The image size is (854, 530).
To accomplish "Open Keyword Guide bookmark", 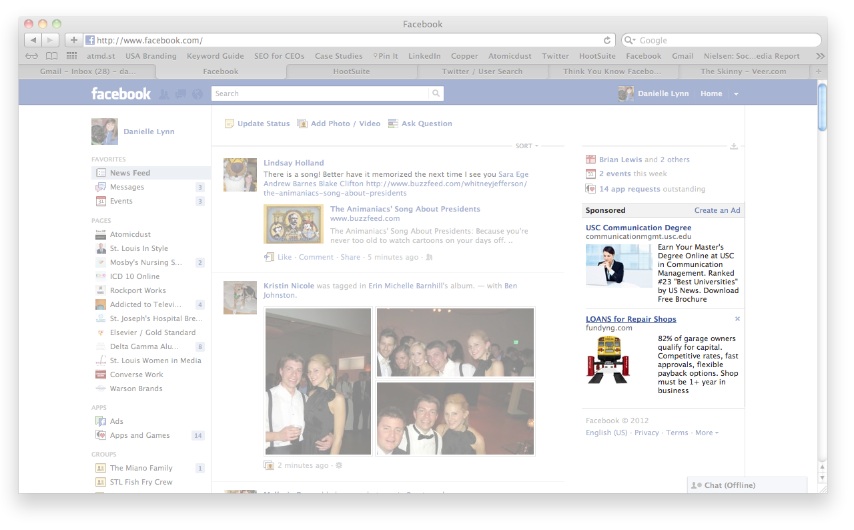I will (215, 56).
